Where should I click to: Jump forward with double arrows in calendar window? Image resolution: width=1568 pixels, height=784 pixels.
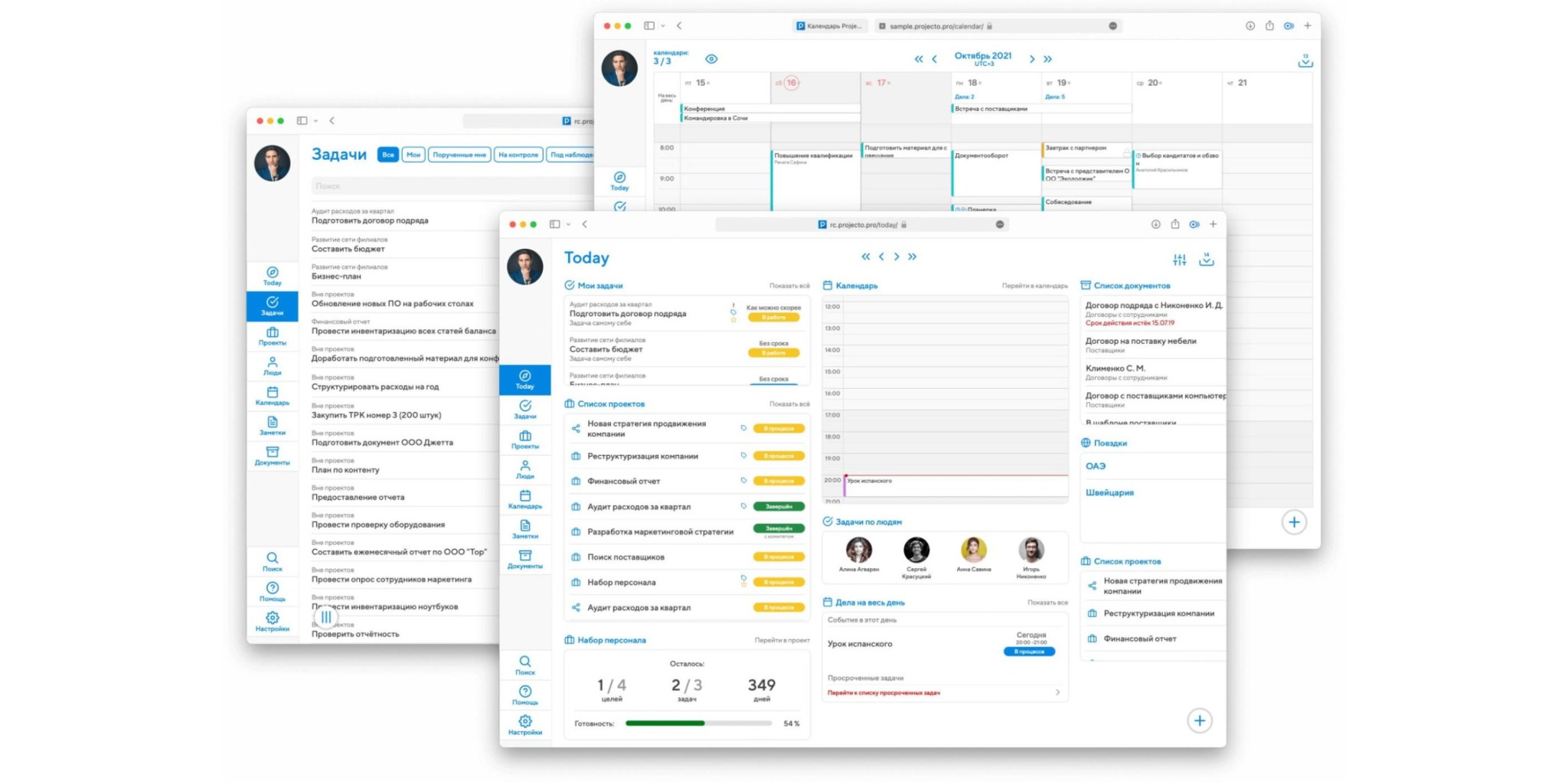tap(1047, 59)
